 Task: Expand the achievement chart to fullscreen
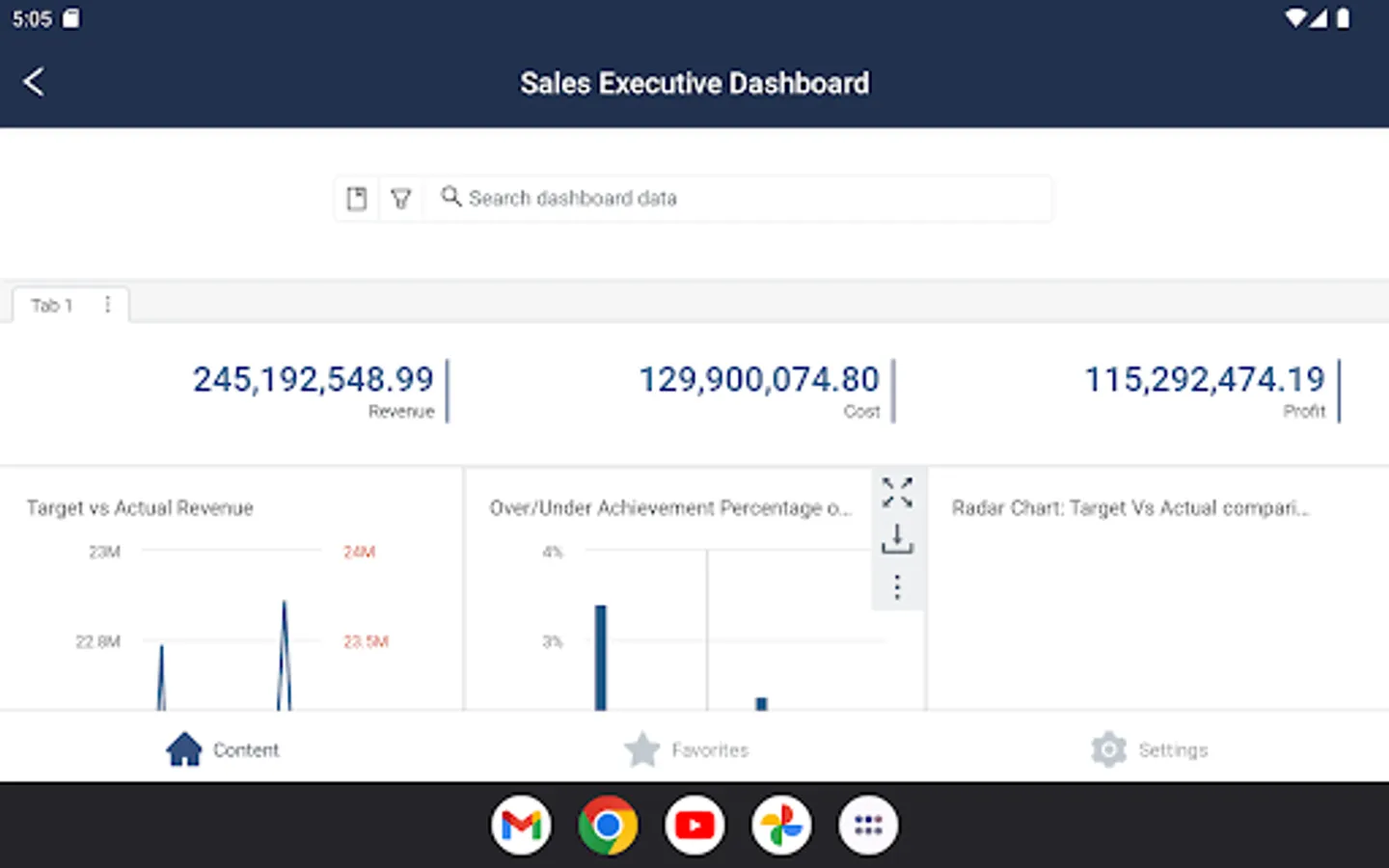click(897, 493)
